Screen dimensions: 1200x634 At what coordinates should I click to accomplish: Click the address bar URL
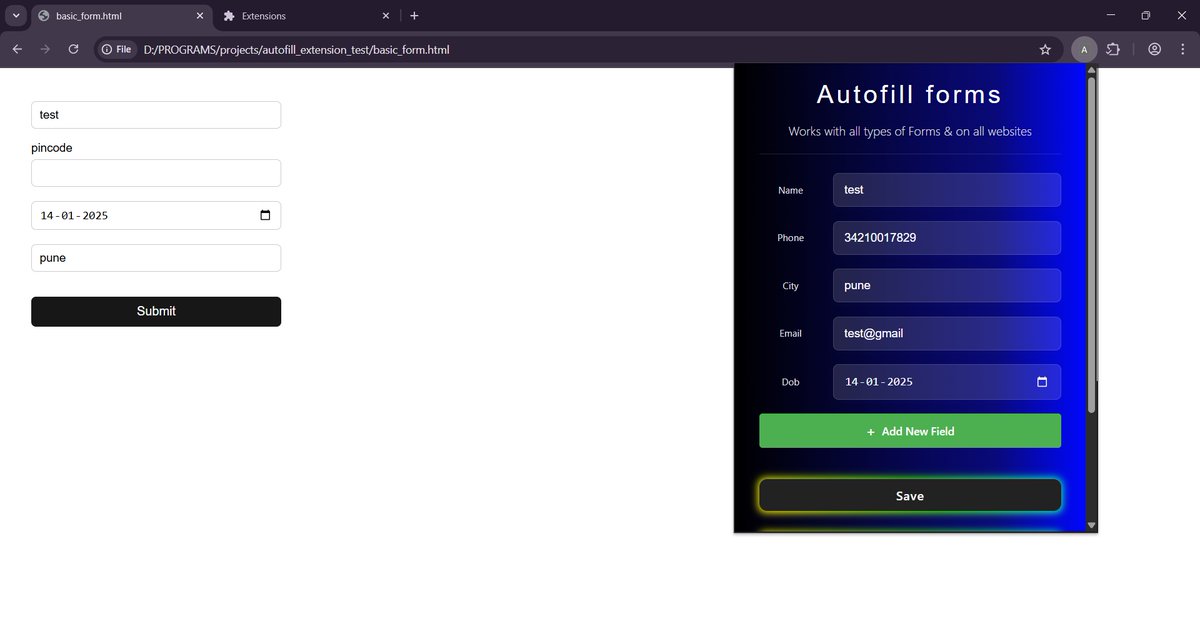coord(296,49)
